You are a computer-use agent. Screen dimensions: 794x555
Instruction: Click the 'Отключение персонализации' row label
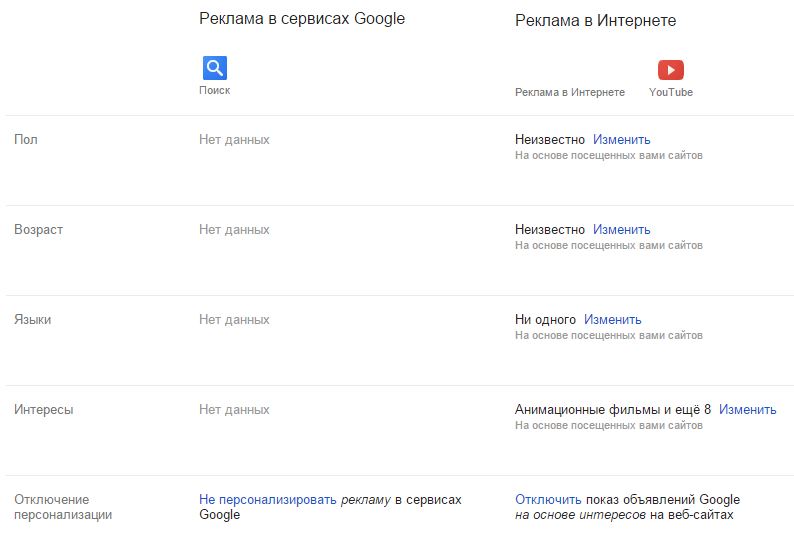[x=62, y=507]
